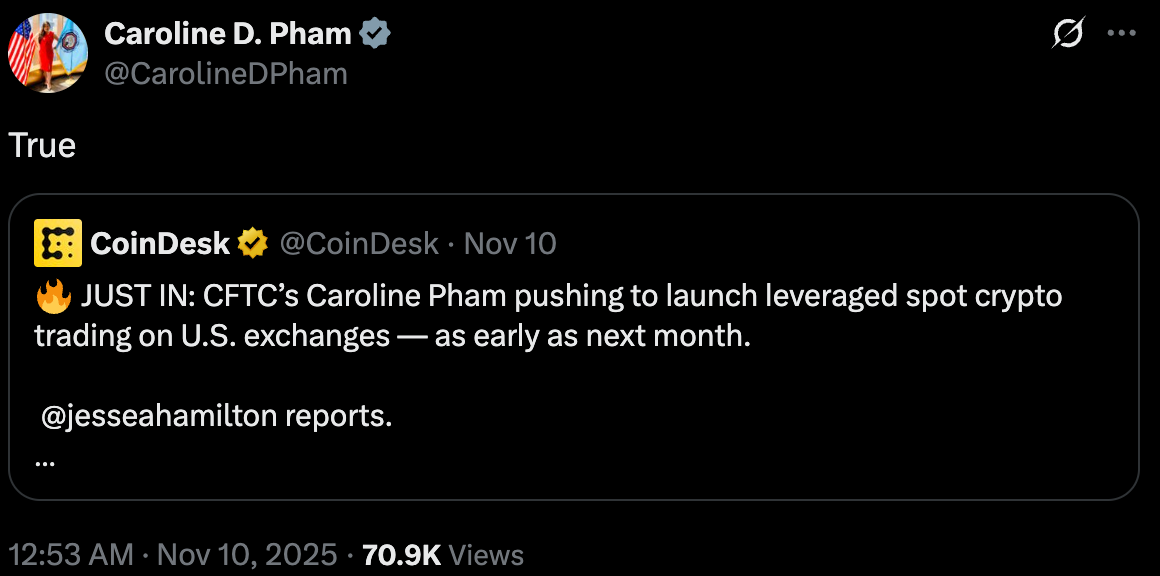The width and height of the screenshot is (1160, 576).
Task: Click the "True" post text
Action: (x=42, y=146)
